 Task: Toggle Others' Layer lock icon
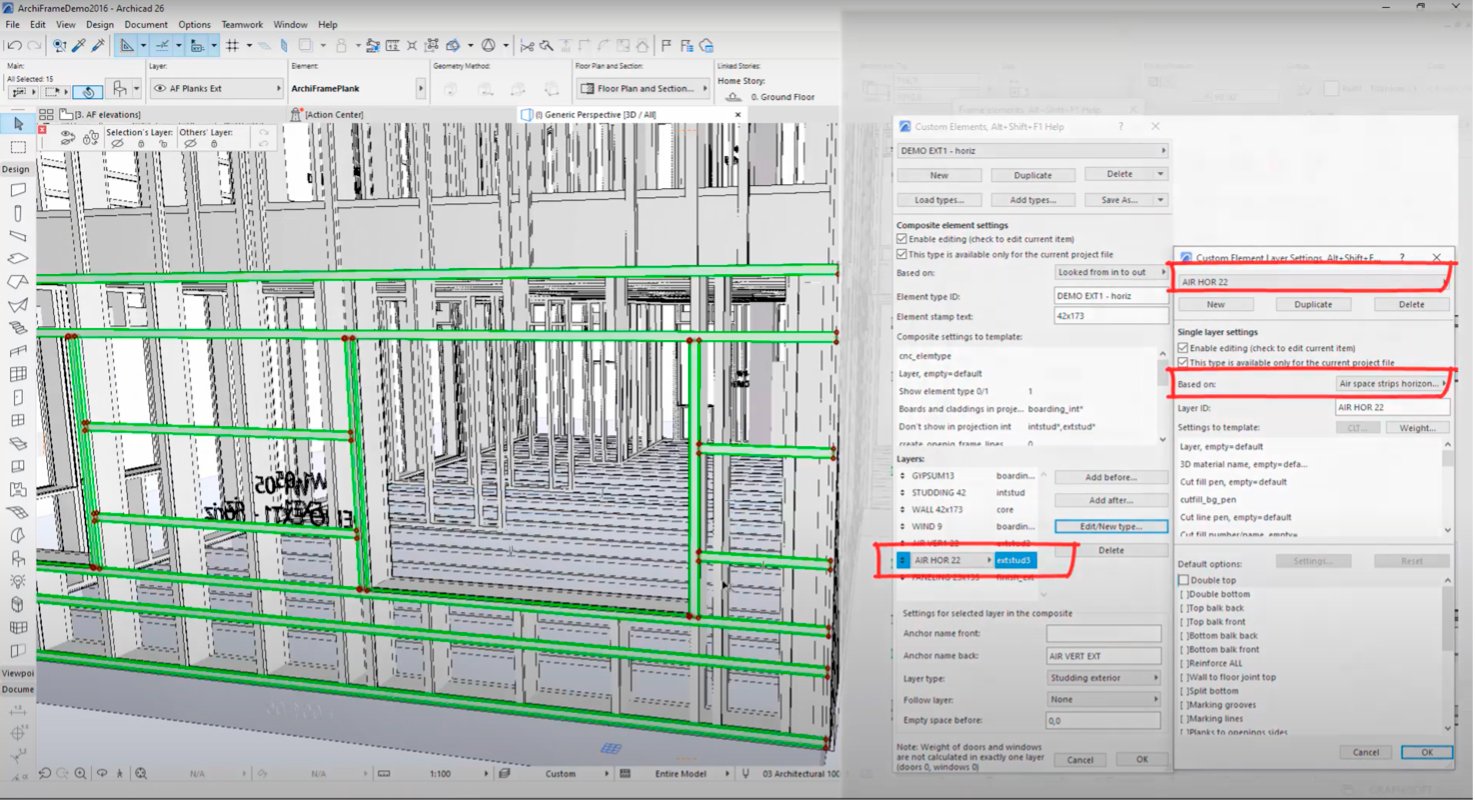pyautogui.click(x=213, y=144)
